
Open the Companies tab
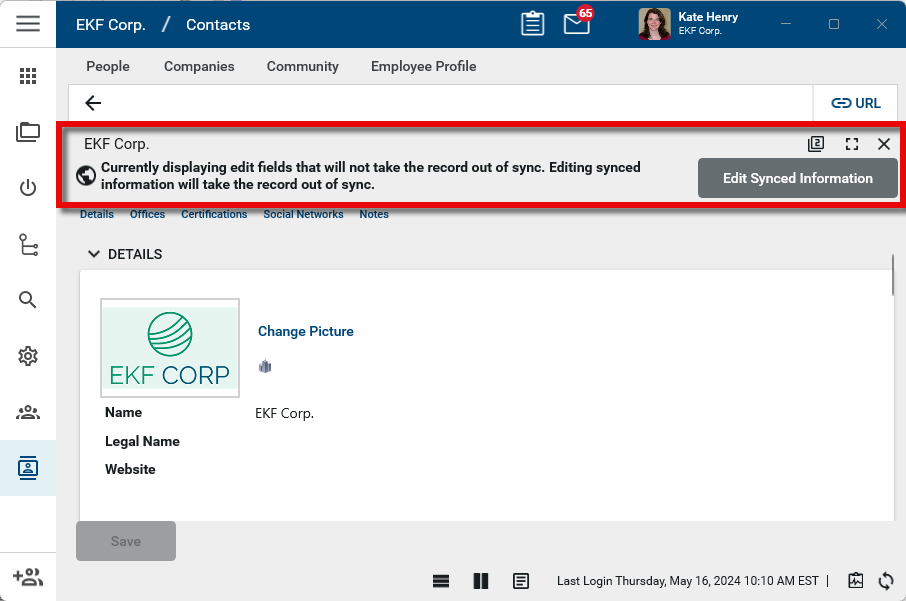click(199, 66)
